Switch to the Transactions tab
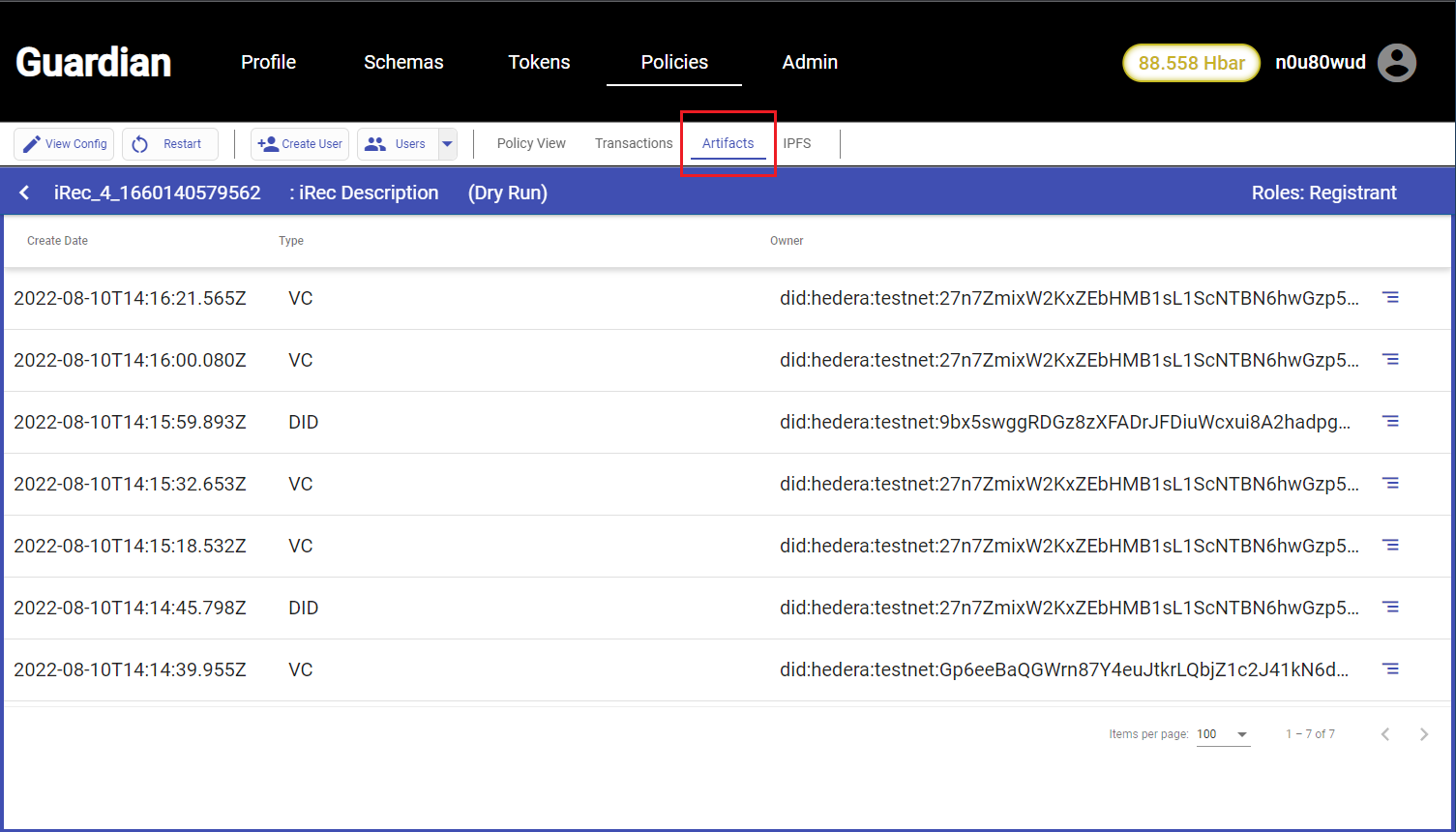The height and width of the screenshot is (832, 1456). [x=634, y=143]
